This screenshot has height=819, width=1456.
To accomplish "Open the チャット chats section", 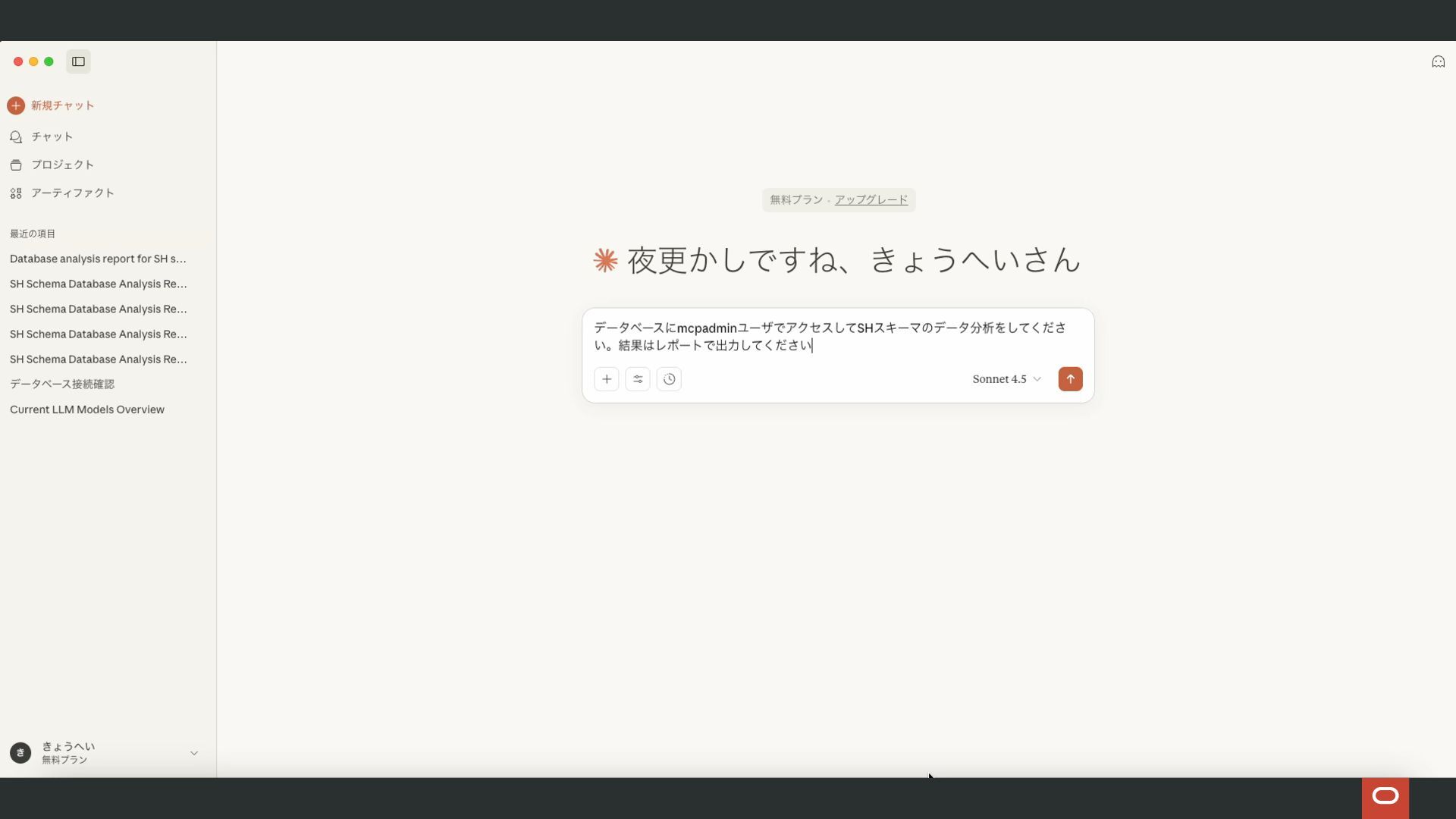I will 52,136.
